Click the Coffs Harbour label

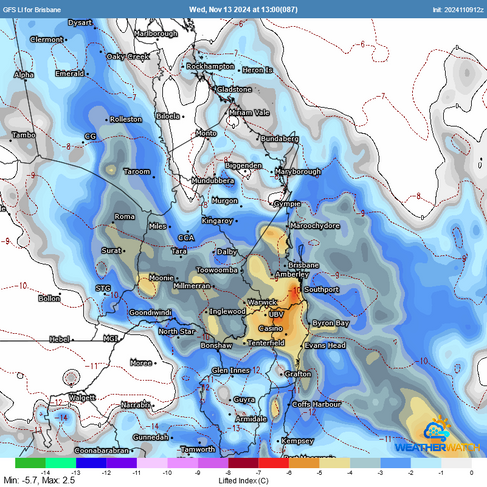(x=316, y=404)
